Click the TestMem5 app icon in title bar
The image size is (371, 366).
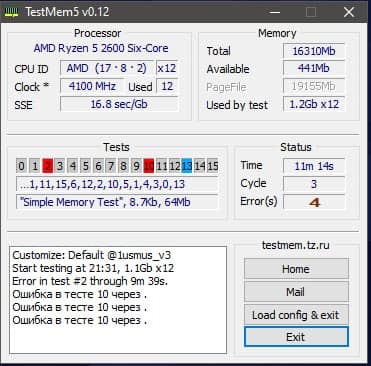(x=11, y=12)
